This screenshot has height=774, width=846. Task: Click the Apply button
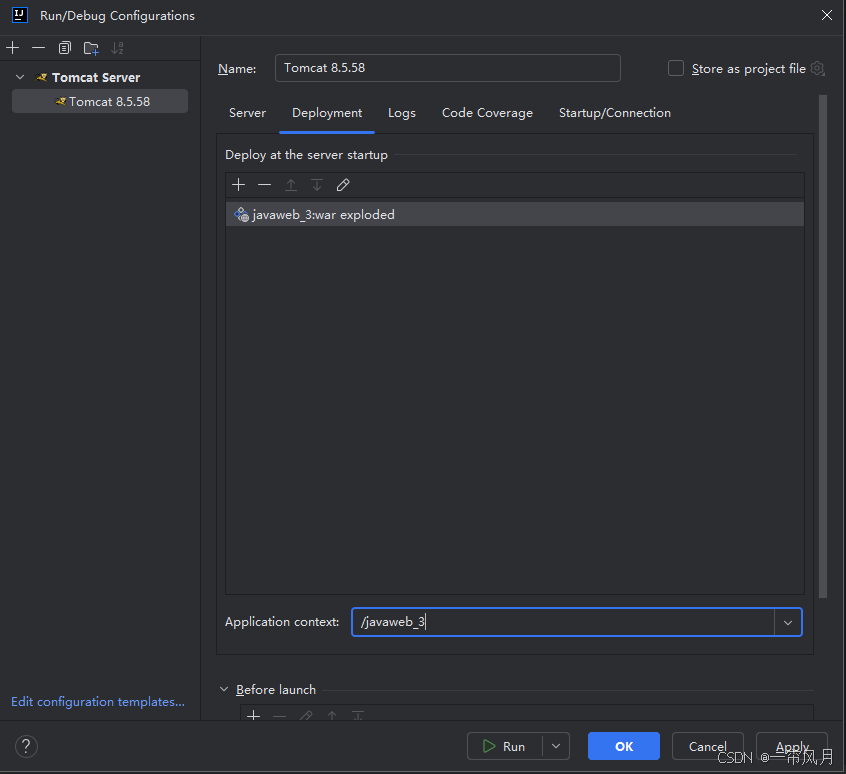pyautogui.click(x=792, y=746)
